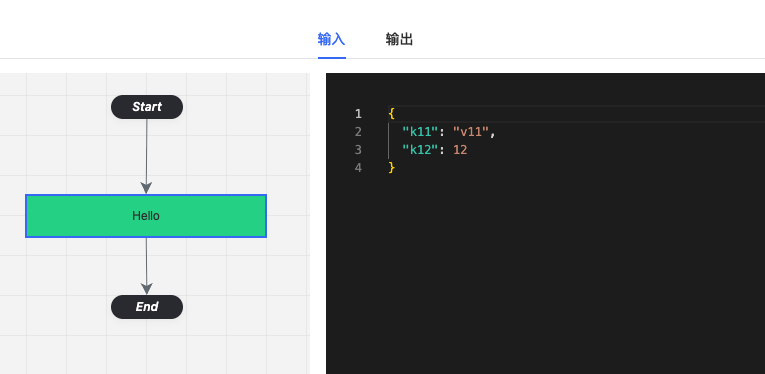Click line number 4 in the gutter
Screen dimensions: 765x374
(359, 168)
